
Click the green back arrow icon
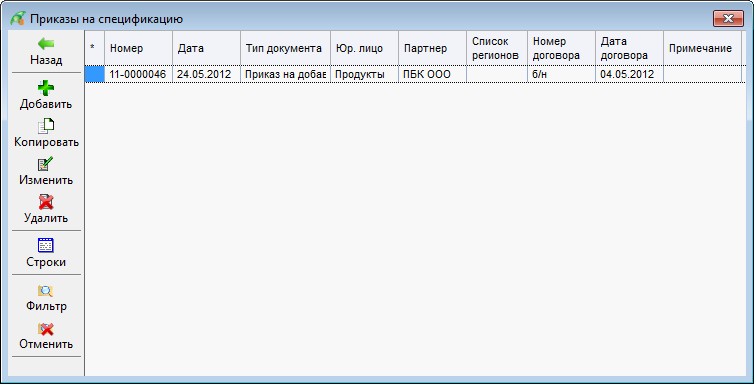[46, 44]
